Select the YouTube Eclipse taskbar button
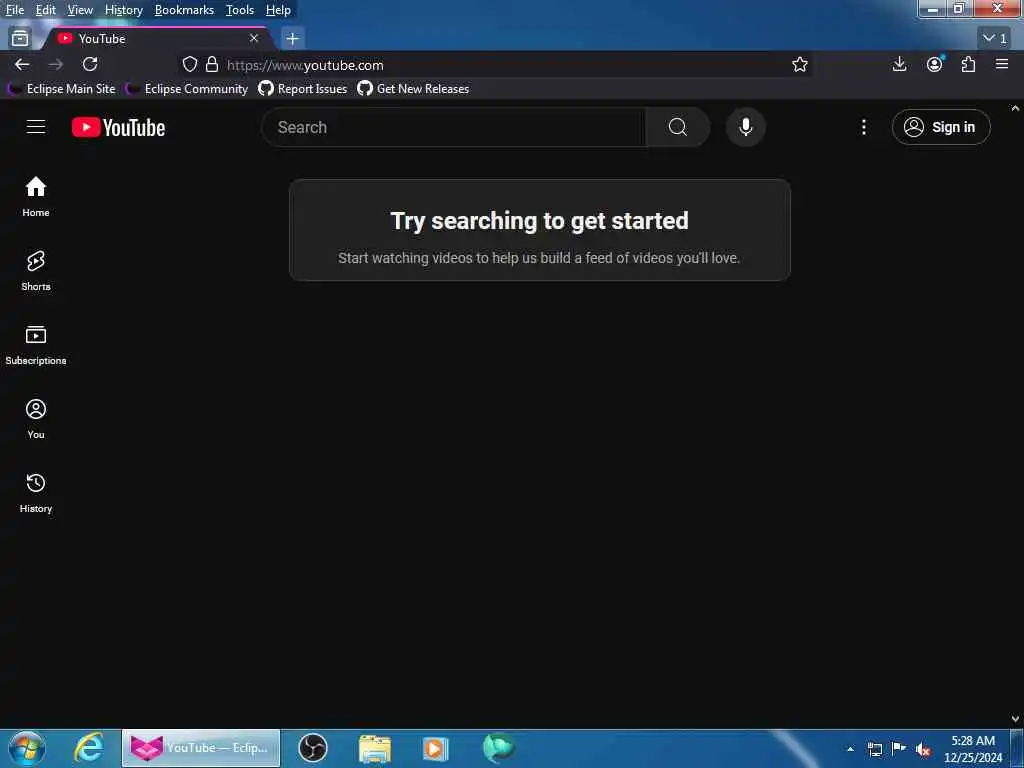 (x=200, y=748)
